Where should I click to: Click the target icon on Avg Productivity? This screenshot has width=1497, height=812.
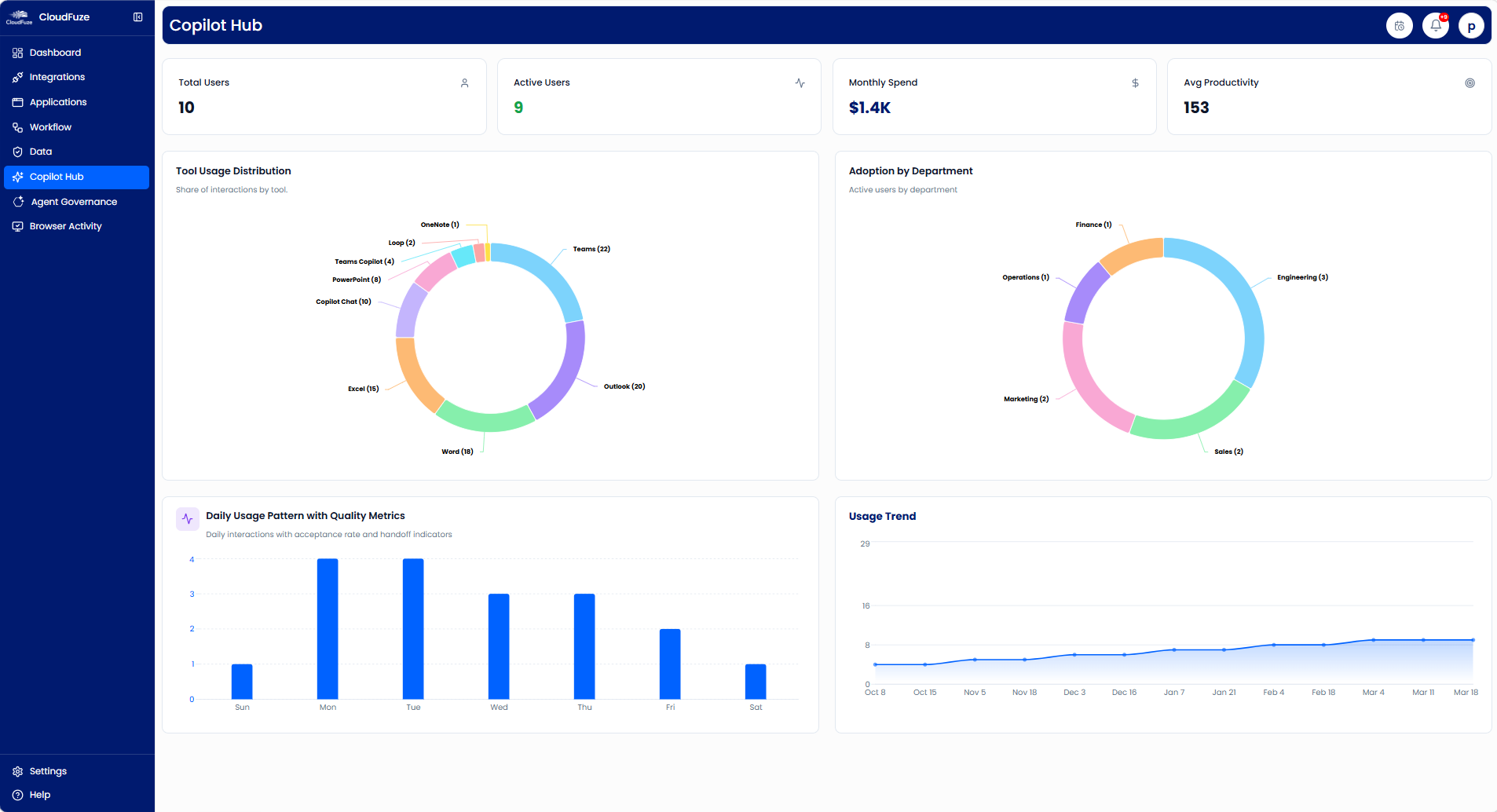1470,82
